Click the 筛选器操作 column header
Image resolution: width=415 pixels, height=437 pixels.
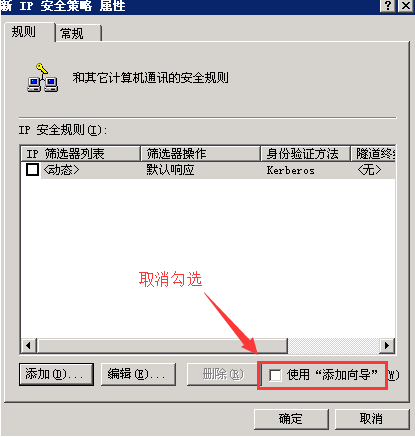(x=200, y=154)
